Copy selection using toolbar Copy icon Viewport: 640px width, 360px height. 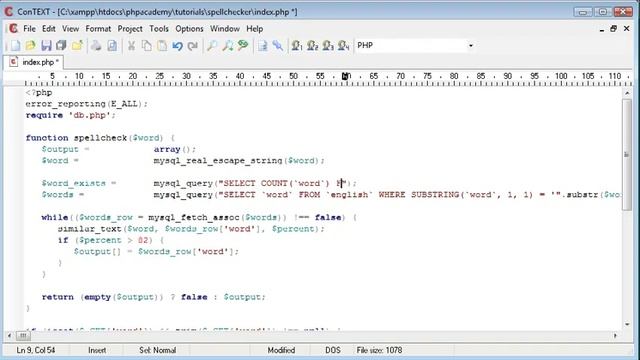[x=147, y=45]
